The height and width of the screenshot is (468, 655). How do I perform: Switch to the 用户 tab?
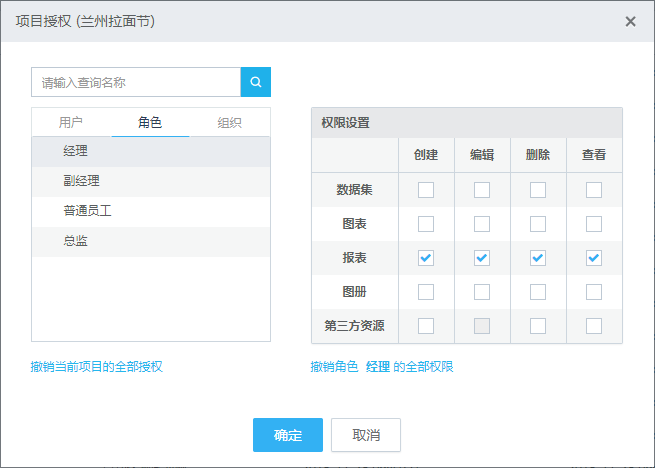pyautogui.click(x=71, y=123)
